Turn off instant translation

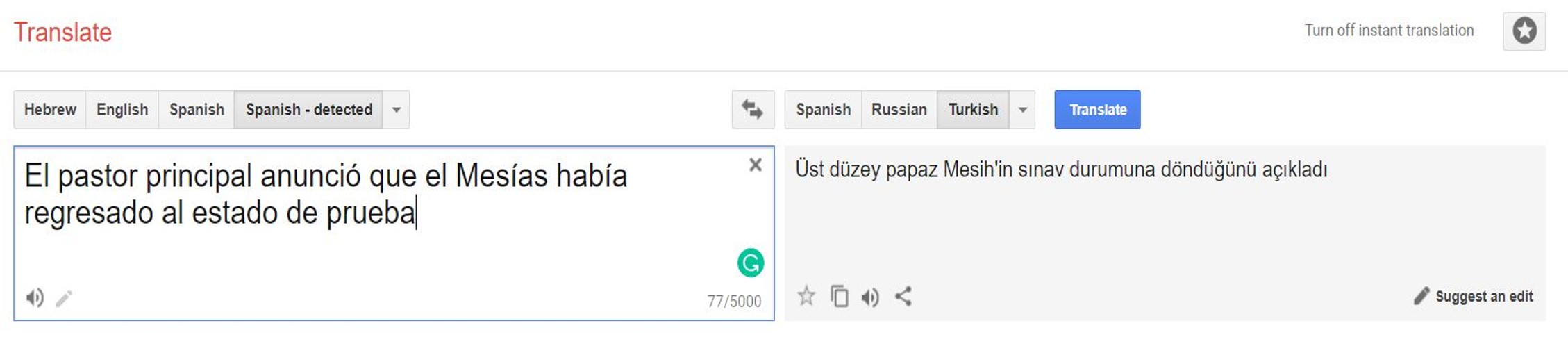pos(1388,31)
